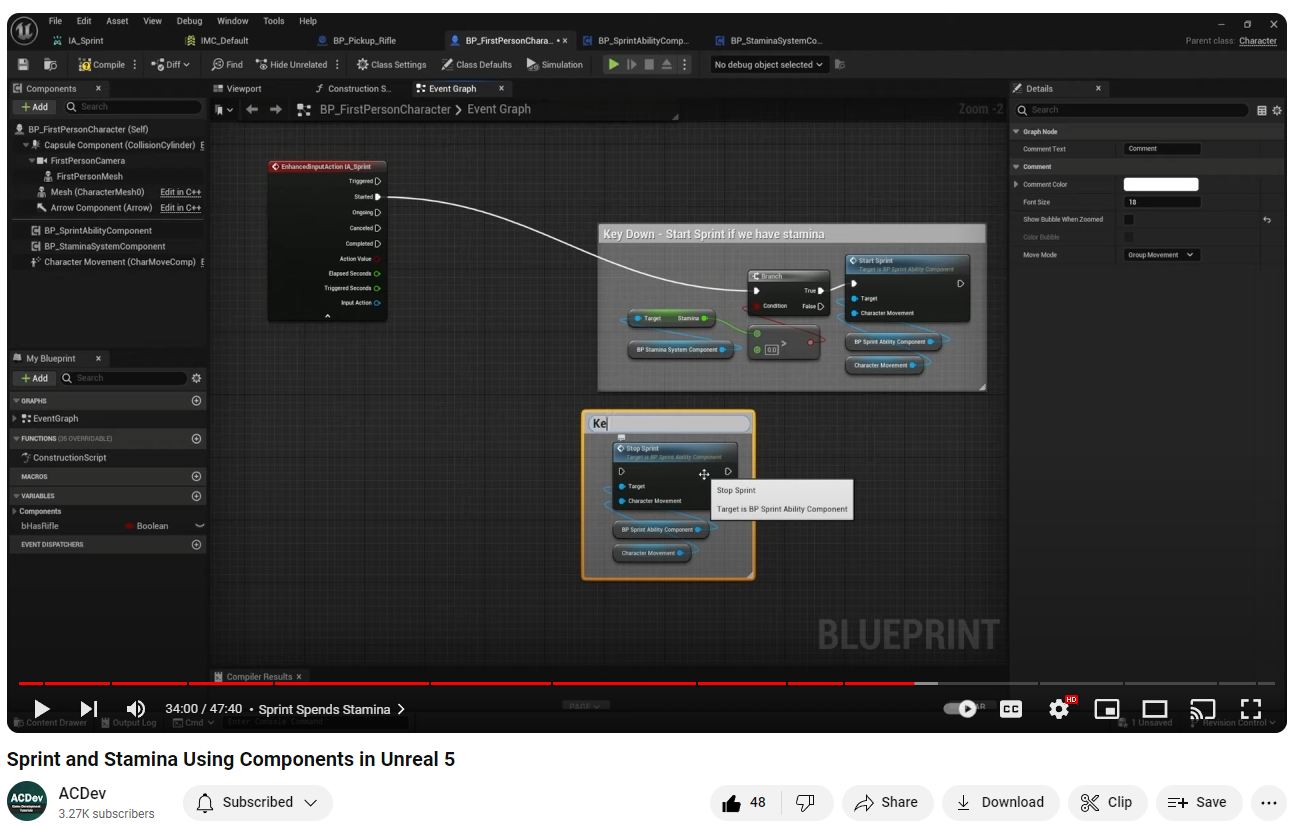
Task: Click the YouTube volume speaker icon
Action: [x=136, y=709]
